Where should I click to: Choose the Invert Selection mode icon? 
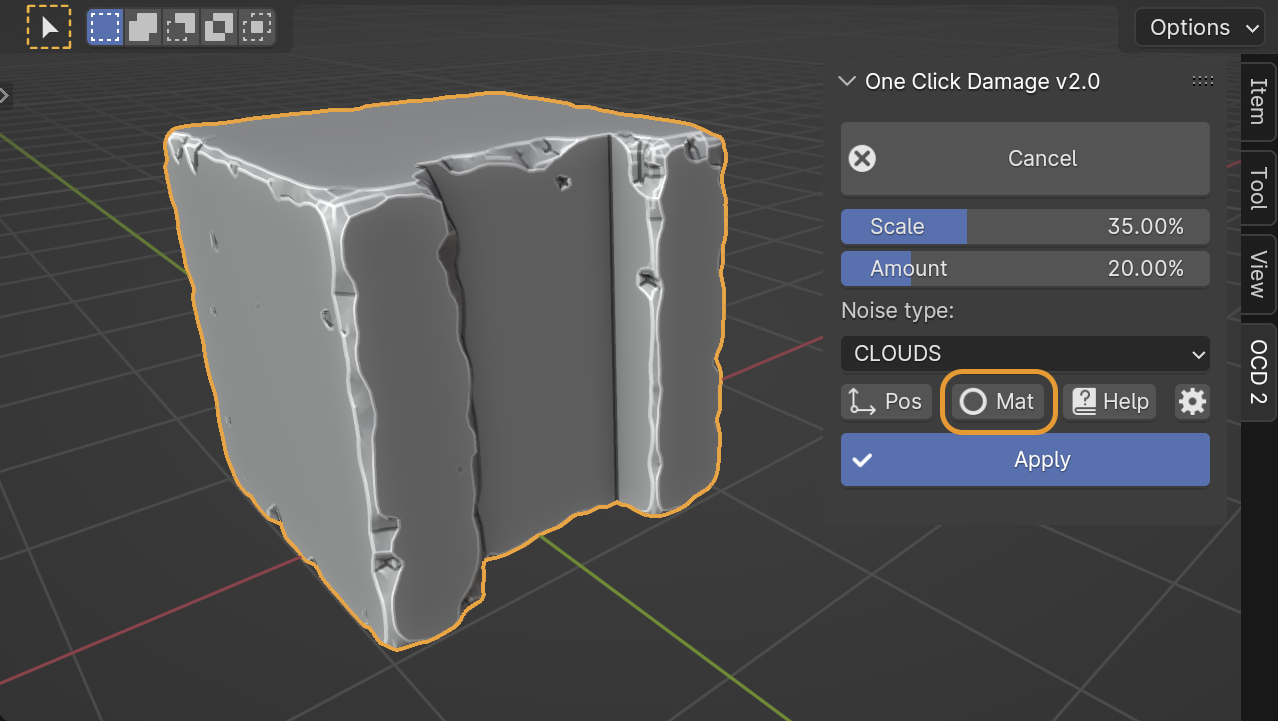219,27
